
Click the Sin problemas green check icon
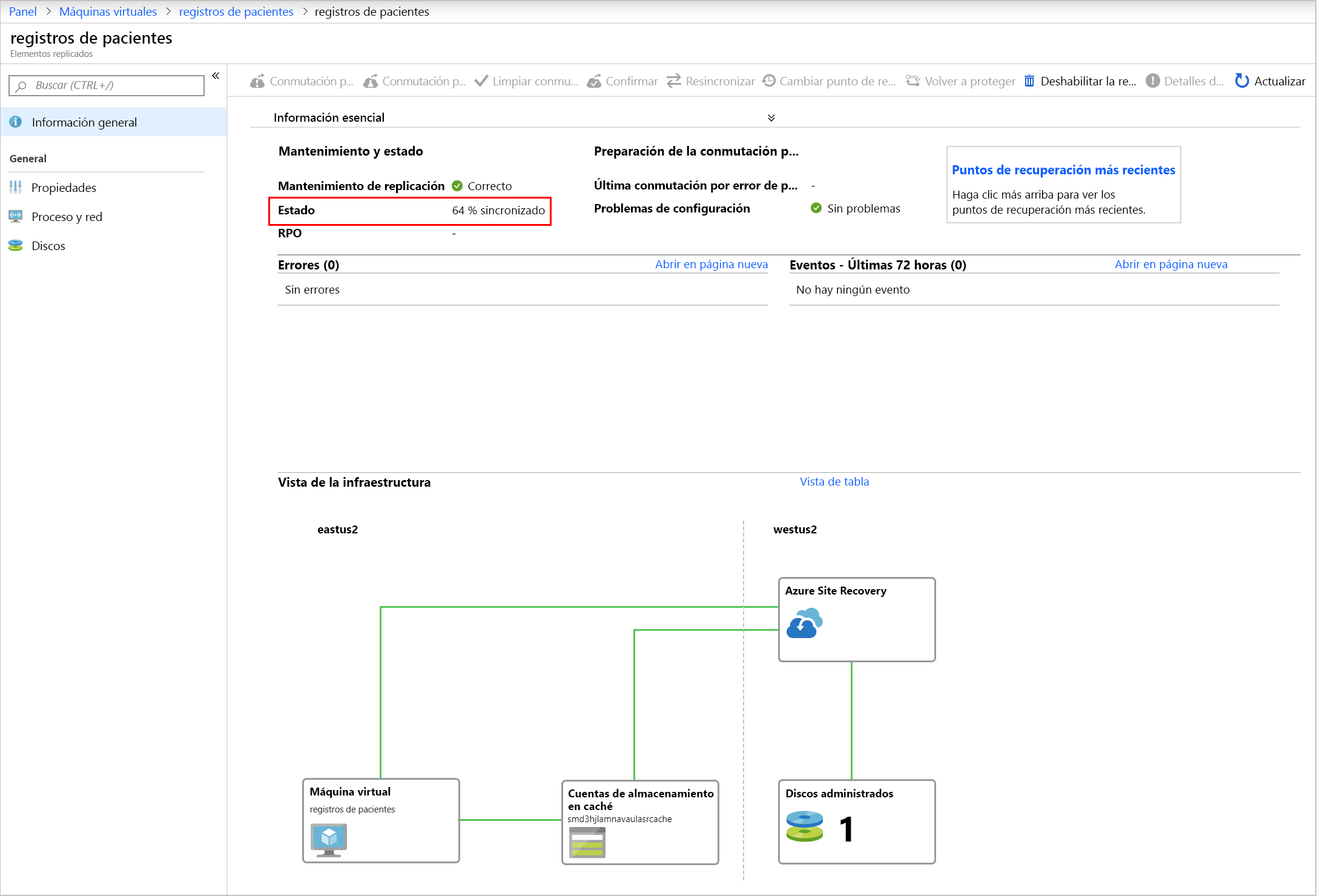(x=816, y=208)
